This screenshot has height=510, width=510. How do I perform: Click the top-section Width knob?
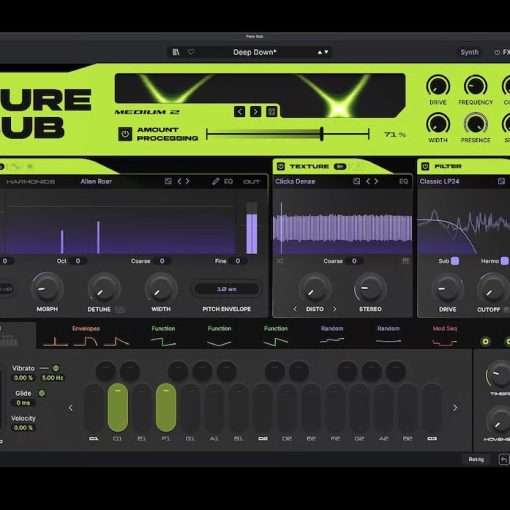point(438,124)
